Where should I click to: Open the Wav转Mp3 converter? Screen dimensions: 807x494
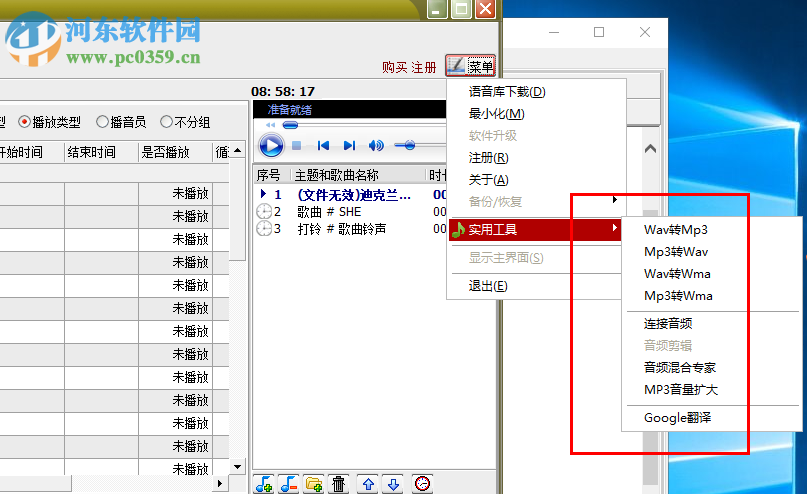click(712, 230)
